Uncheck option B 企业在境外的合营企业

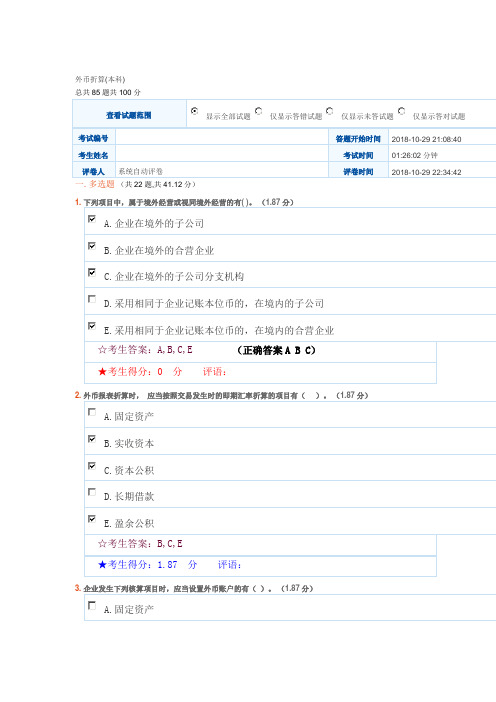(x=92, y=246)
